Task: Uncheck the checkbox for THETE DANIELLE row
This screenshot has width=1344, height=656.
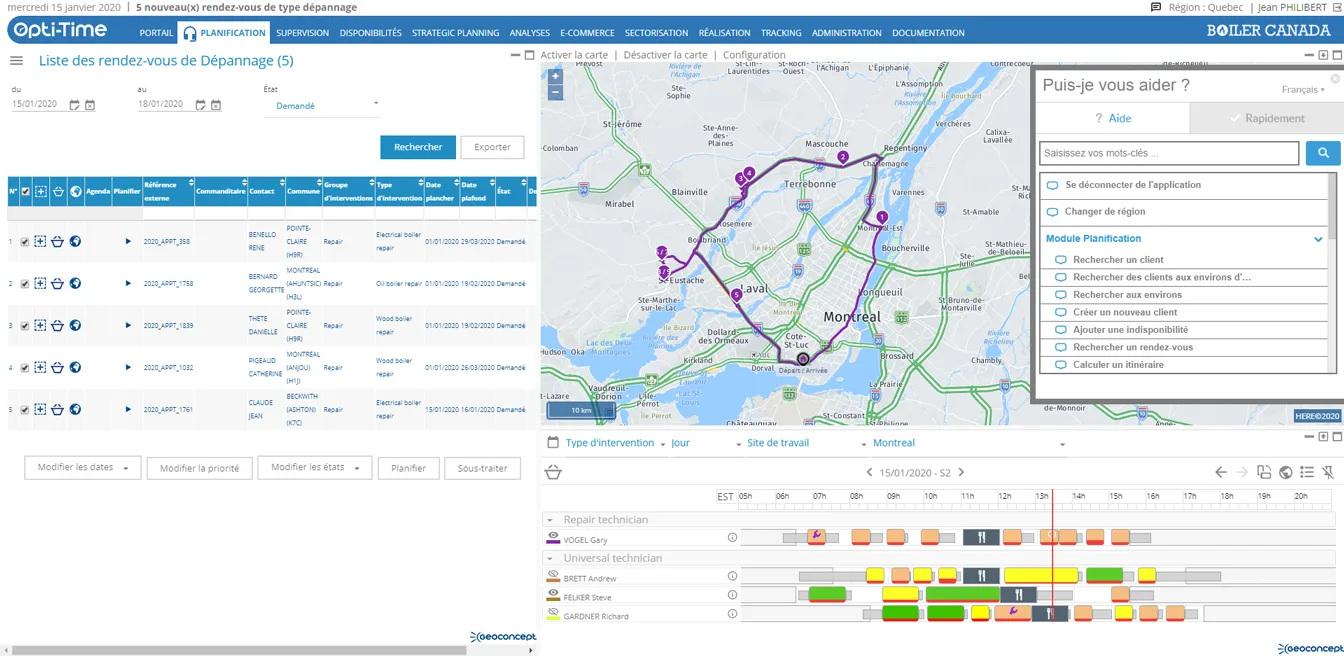Action: [x=25, y=325]
